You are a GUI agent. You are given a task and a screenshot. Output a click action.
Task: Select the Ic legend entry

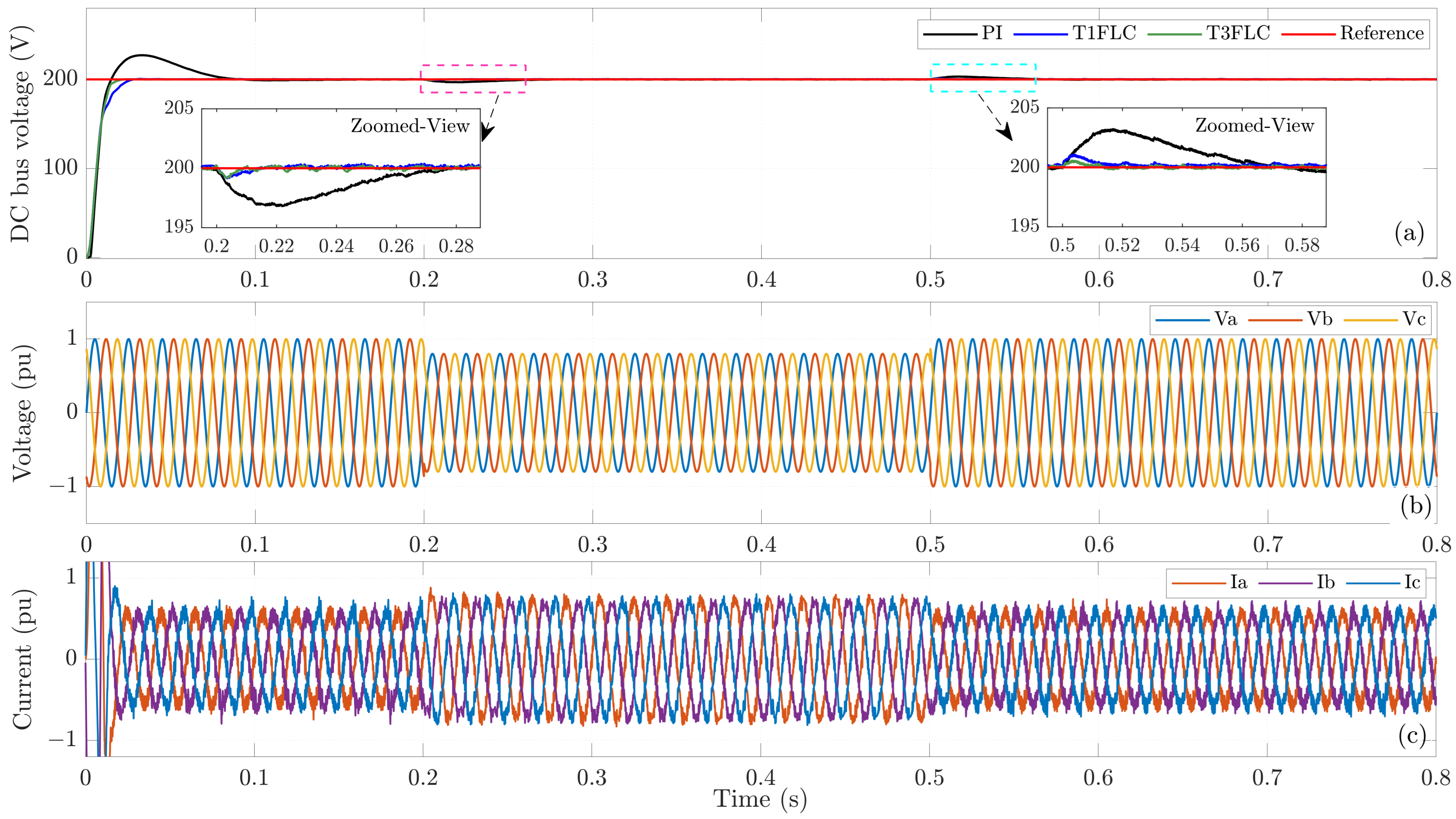pos(1384,583)
